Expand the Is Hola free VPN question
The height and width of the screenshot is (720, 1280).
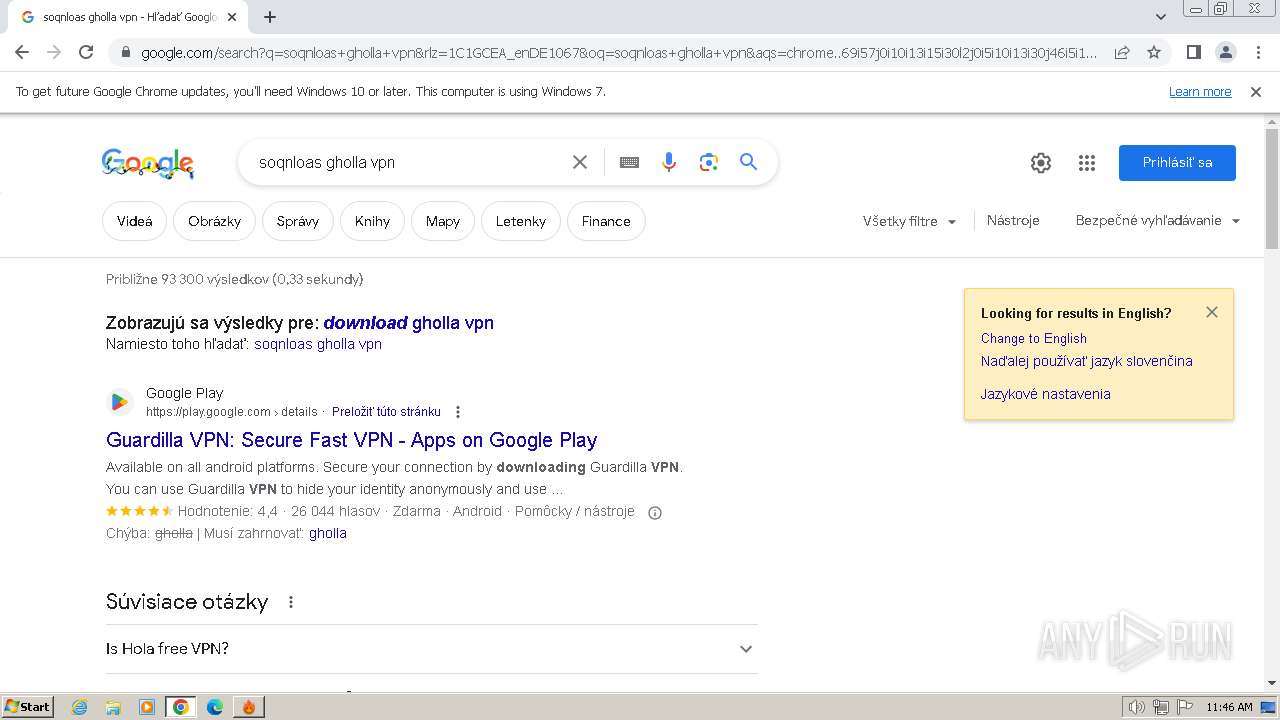[x=431, y=649]
